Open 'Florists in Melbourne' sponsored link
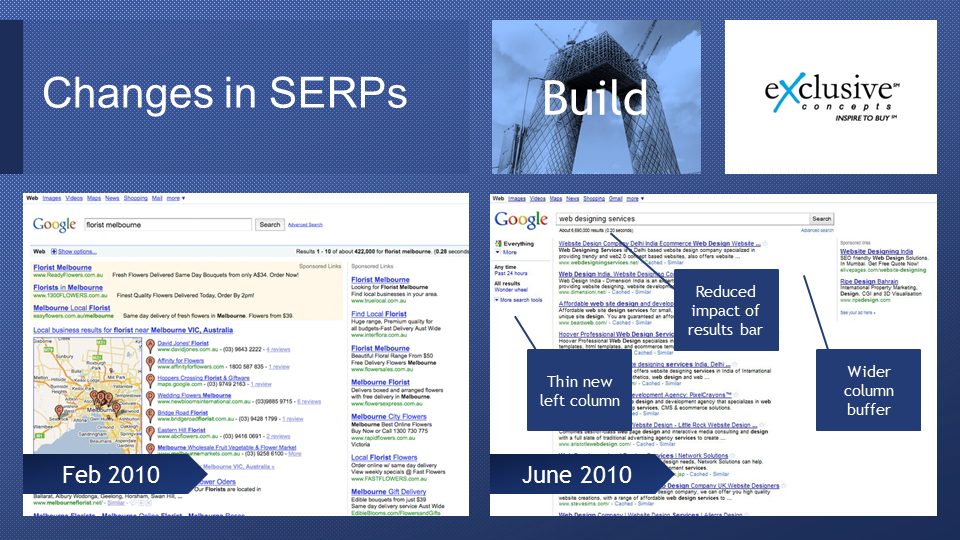This screenshot has width=960, height=540. pyautogui.click(x=68, y=288)
